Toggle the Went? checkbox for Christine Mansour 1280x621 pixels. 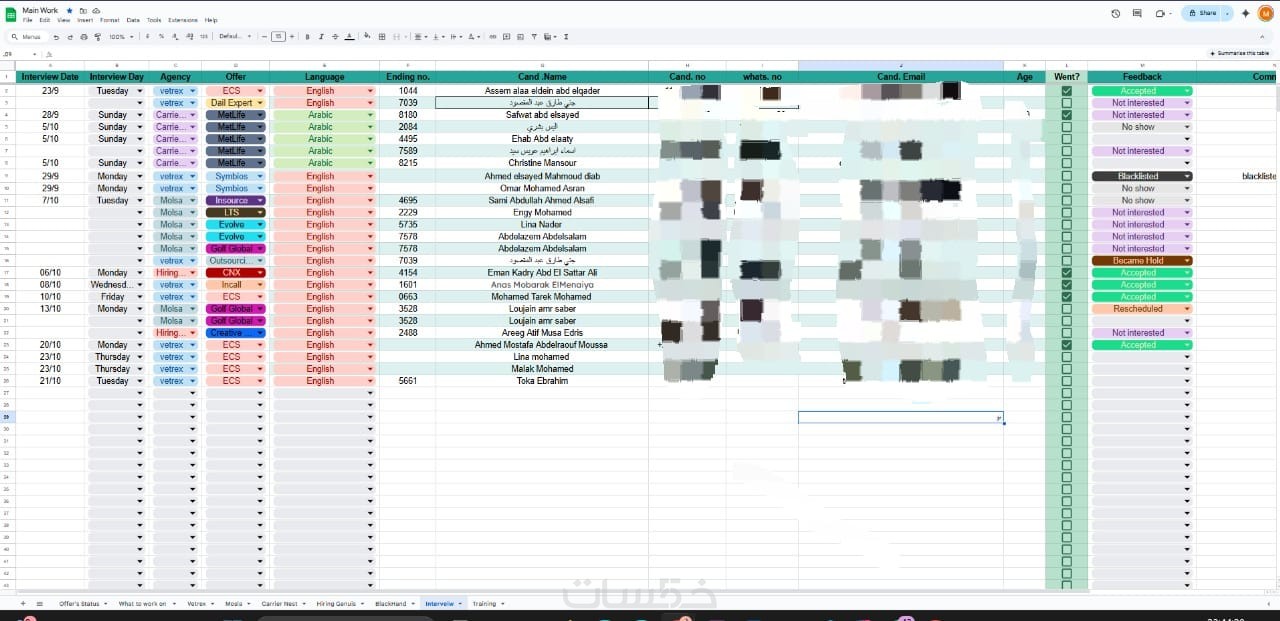(x=1066, y=163)
